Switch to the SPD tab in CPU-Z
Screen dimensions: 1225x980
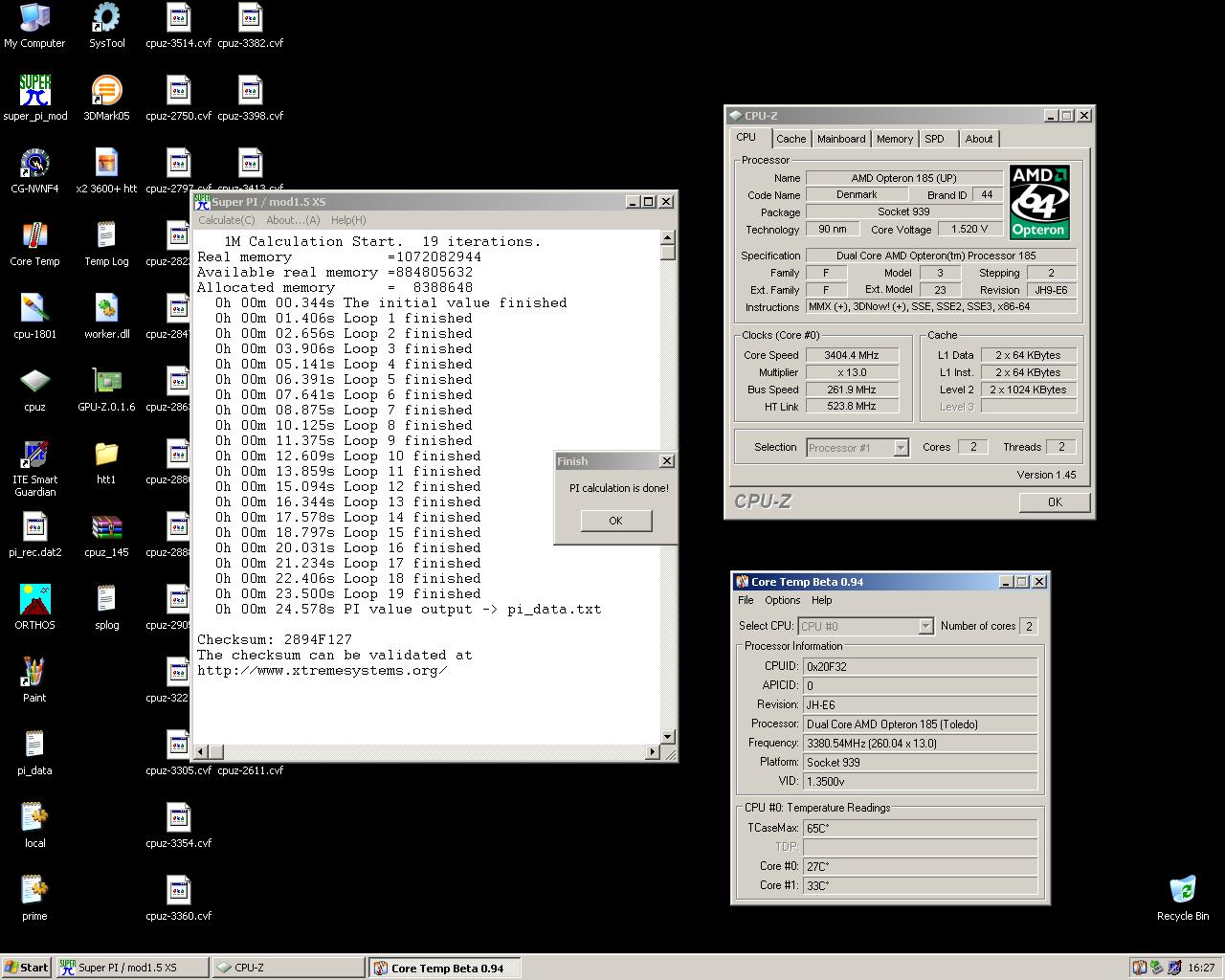click(x=935, y=139)
